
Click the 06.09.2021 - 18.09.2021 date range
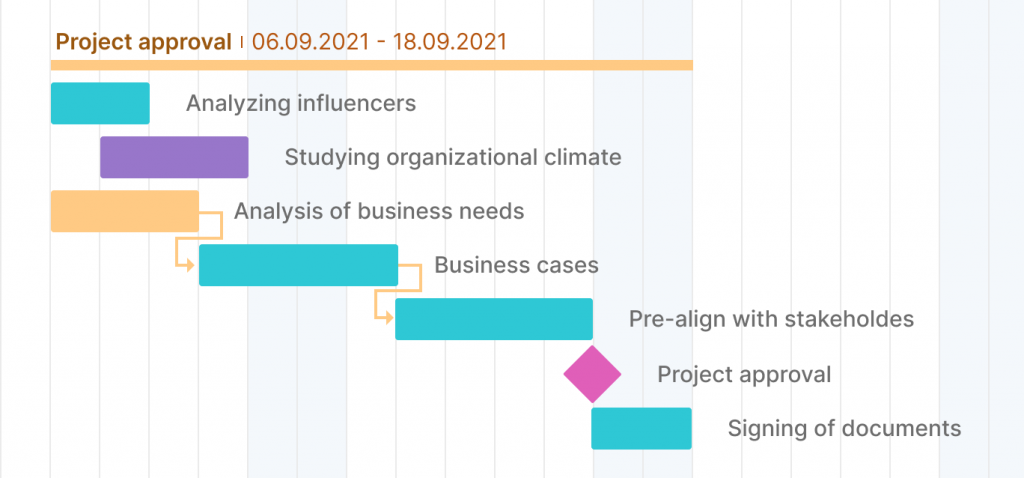tap(379, 42)
